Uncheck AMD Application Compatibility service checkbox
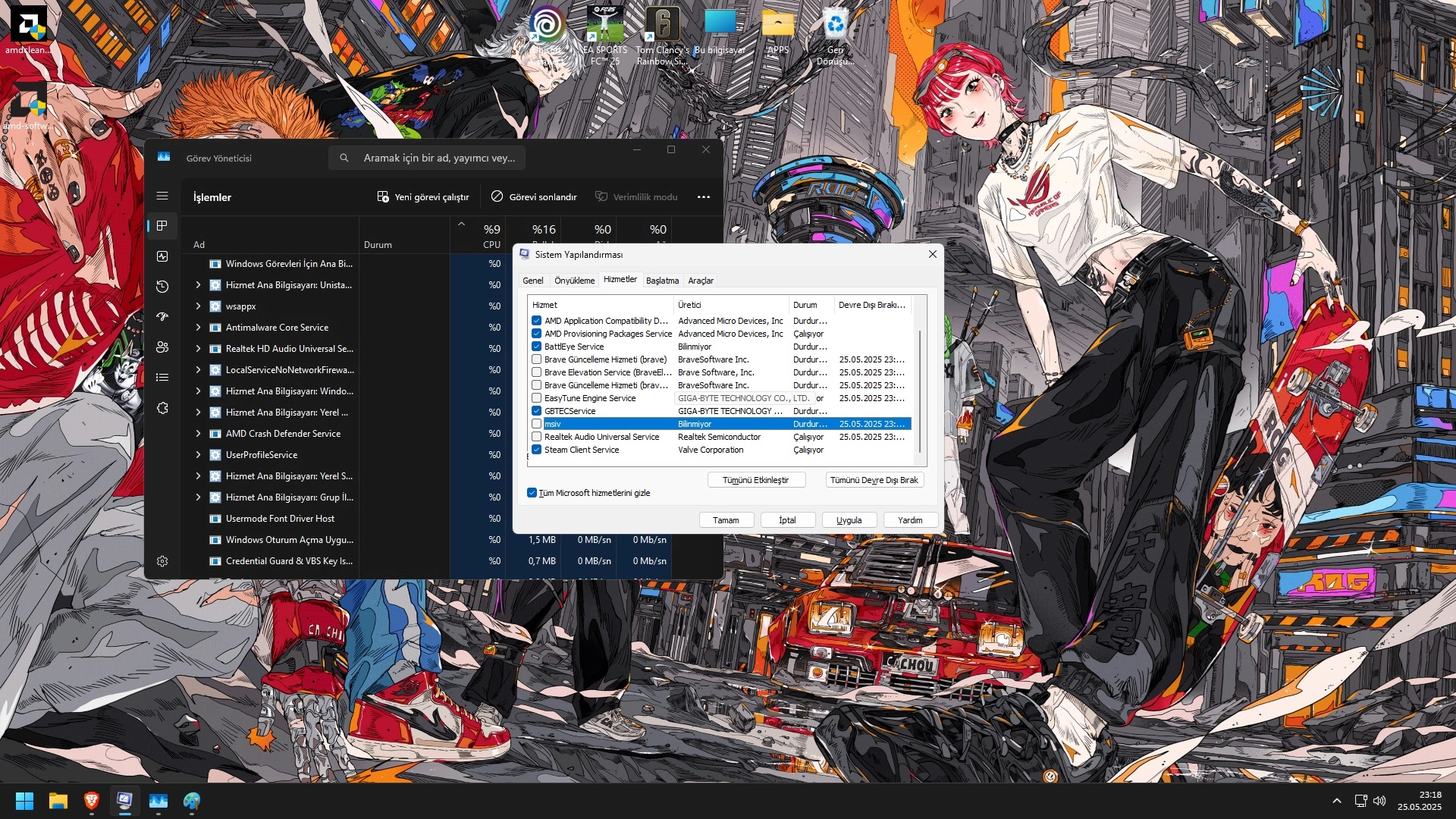The image size is (1456, 819). pos(537,321)
